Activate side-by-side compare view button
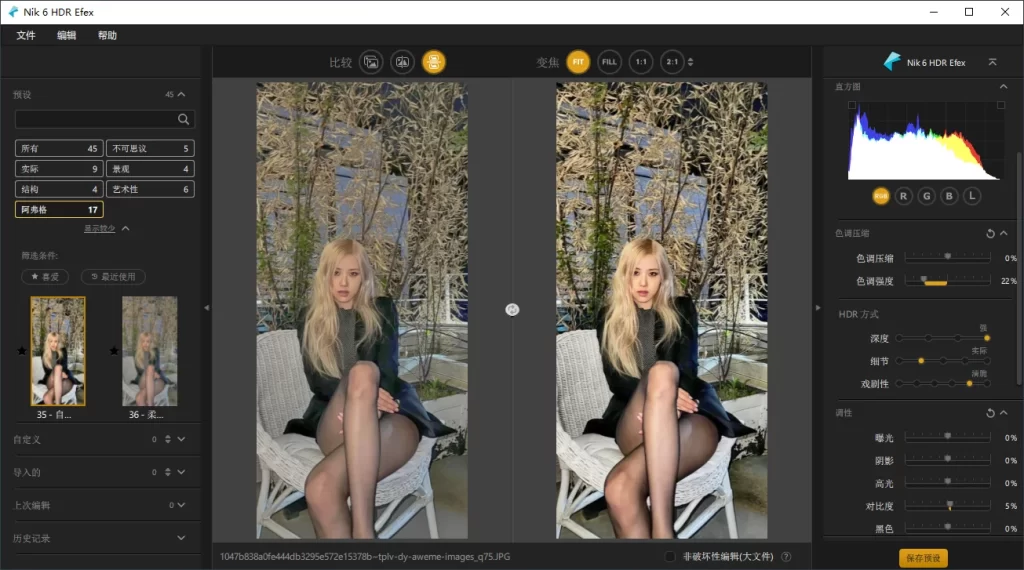This screenshot has height=570, width=1024. (433, 62)
